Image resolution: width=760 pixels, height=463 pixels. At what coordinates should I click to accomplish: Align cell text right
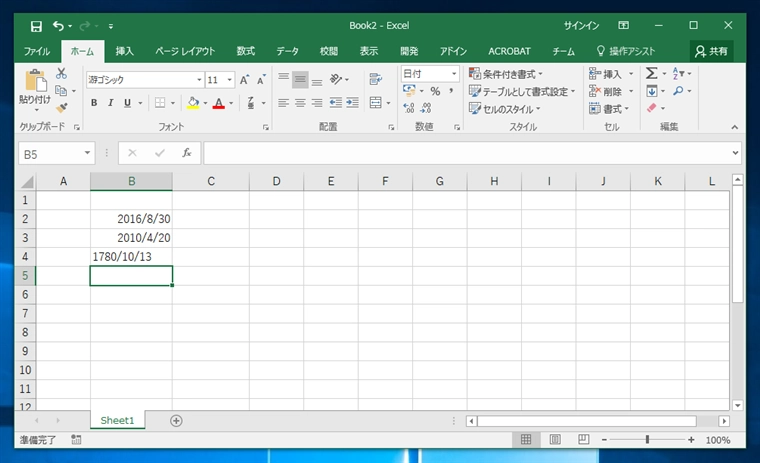tap(317, 103)
